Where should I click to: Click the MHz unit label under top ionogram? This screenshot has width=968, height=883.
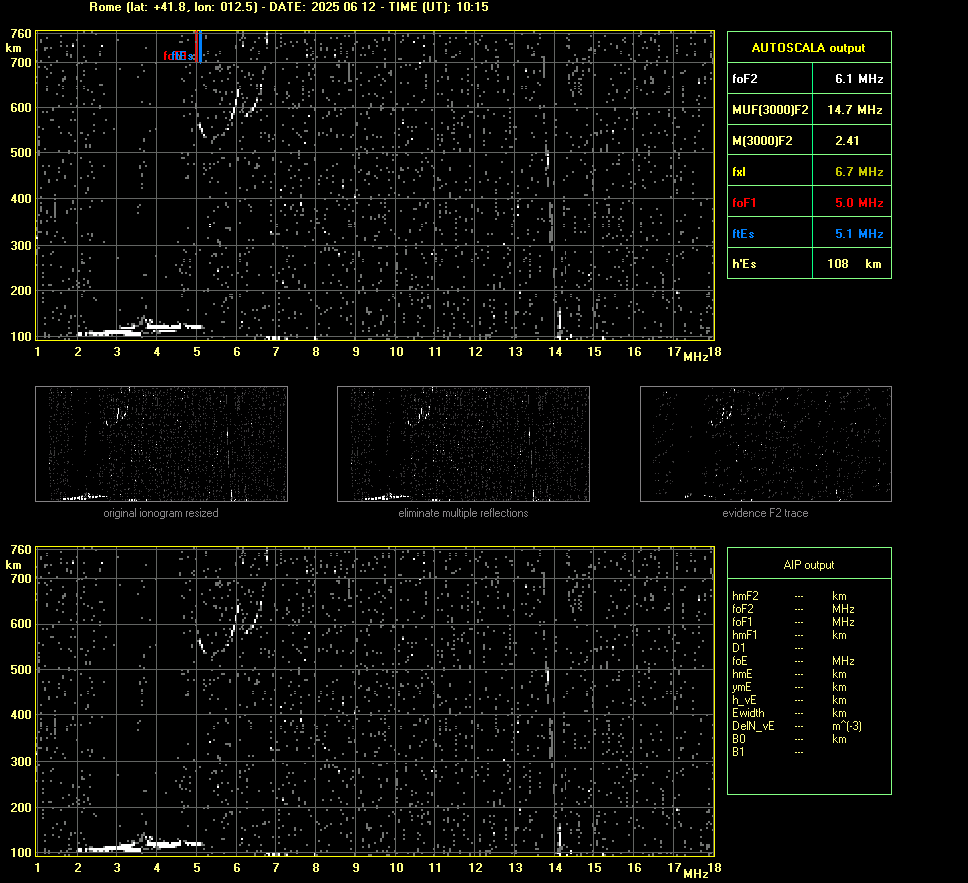coord(695,357)
